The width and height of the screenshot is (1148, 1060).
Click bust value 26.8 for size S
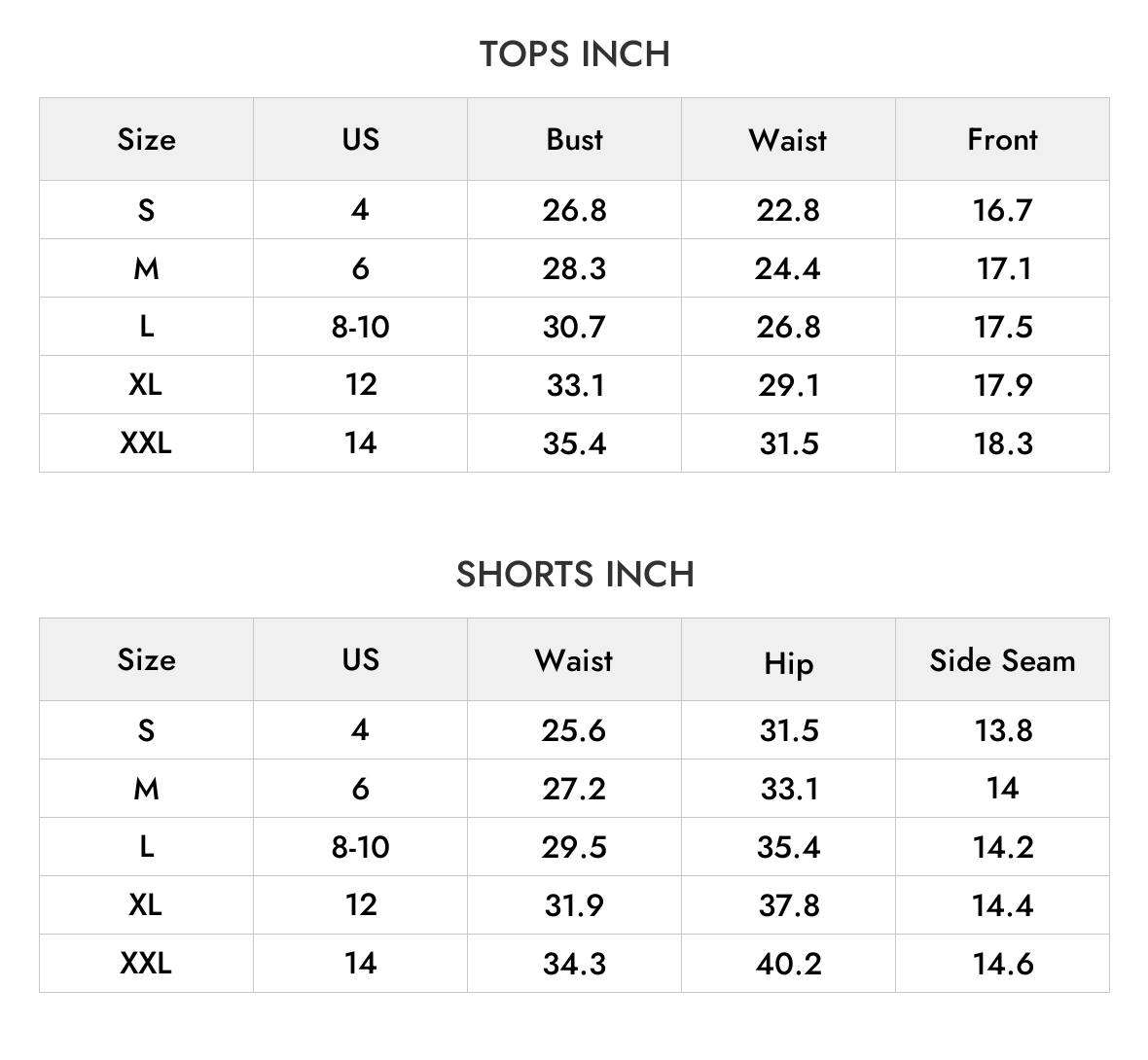point(575,210)
